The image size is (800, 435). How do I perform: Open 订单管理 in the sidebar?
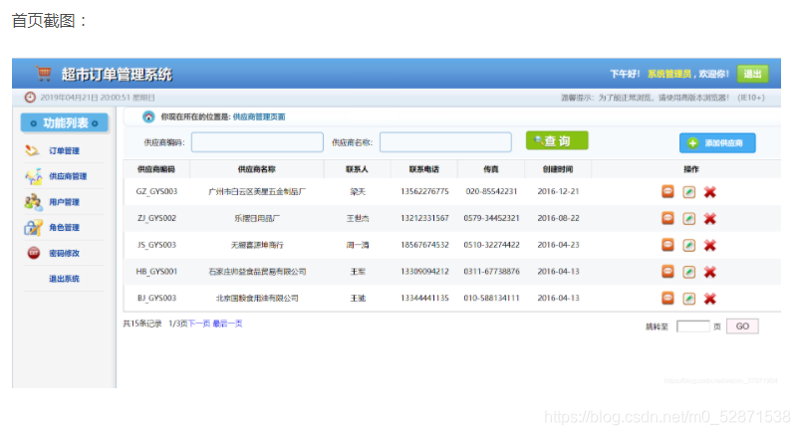[x=64, y=150]
